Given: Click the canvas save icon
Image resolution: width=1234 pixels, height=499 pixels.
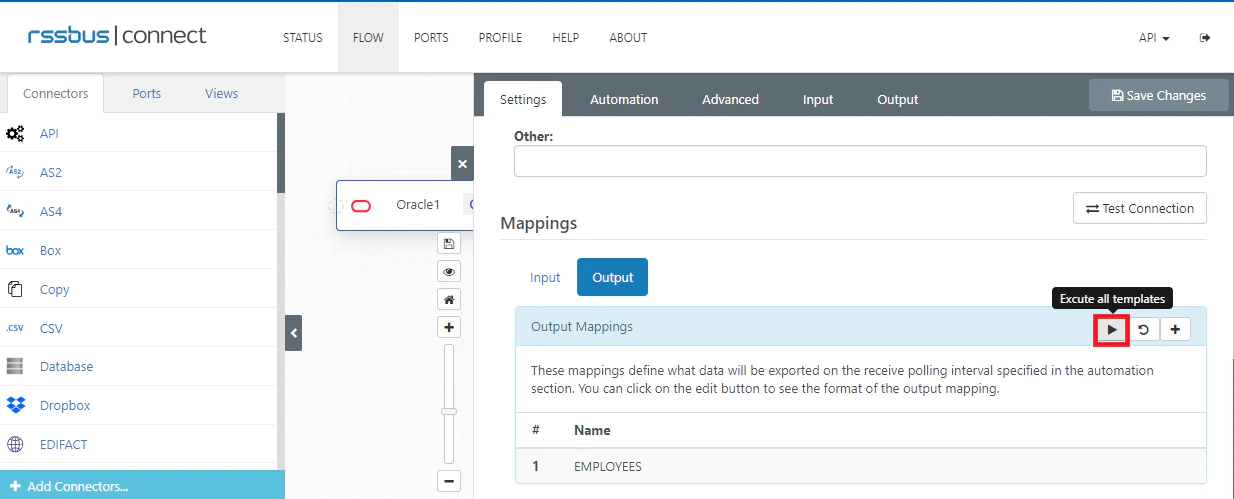Looking at the screenshot, I should point(449,243).
